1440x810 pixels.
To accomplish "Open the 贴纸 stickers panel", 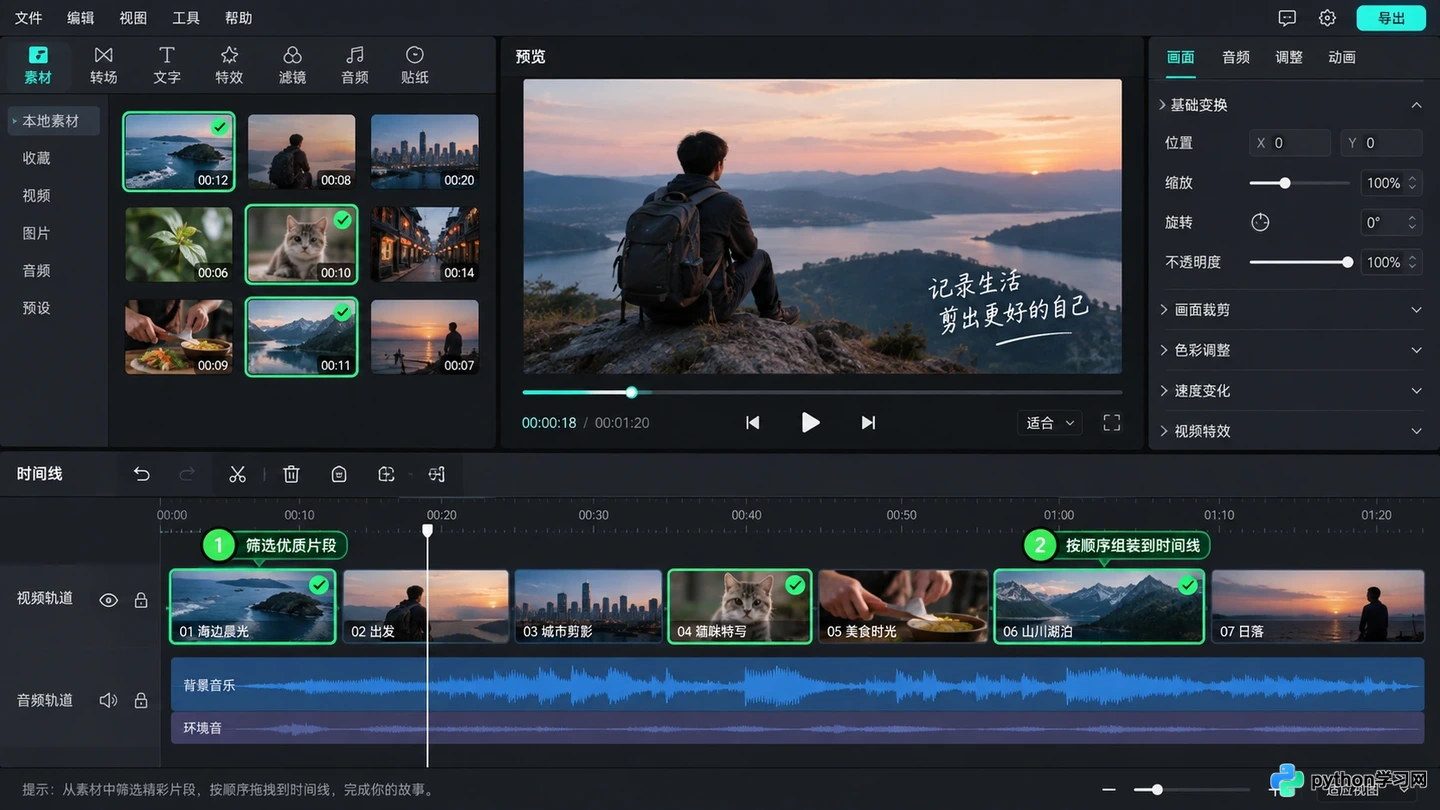I will [414, 65].
